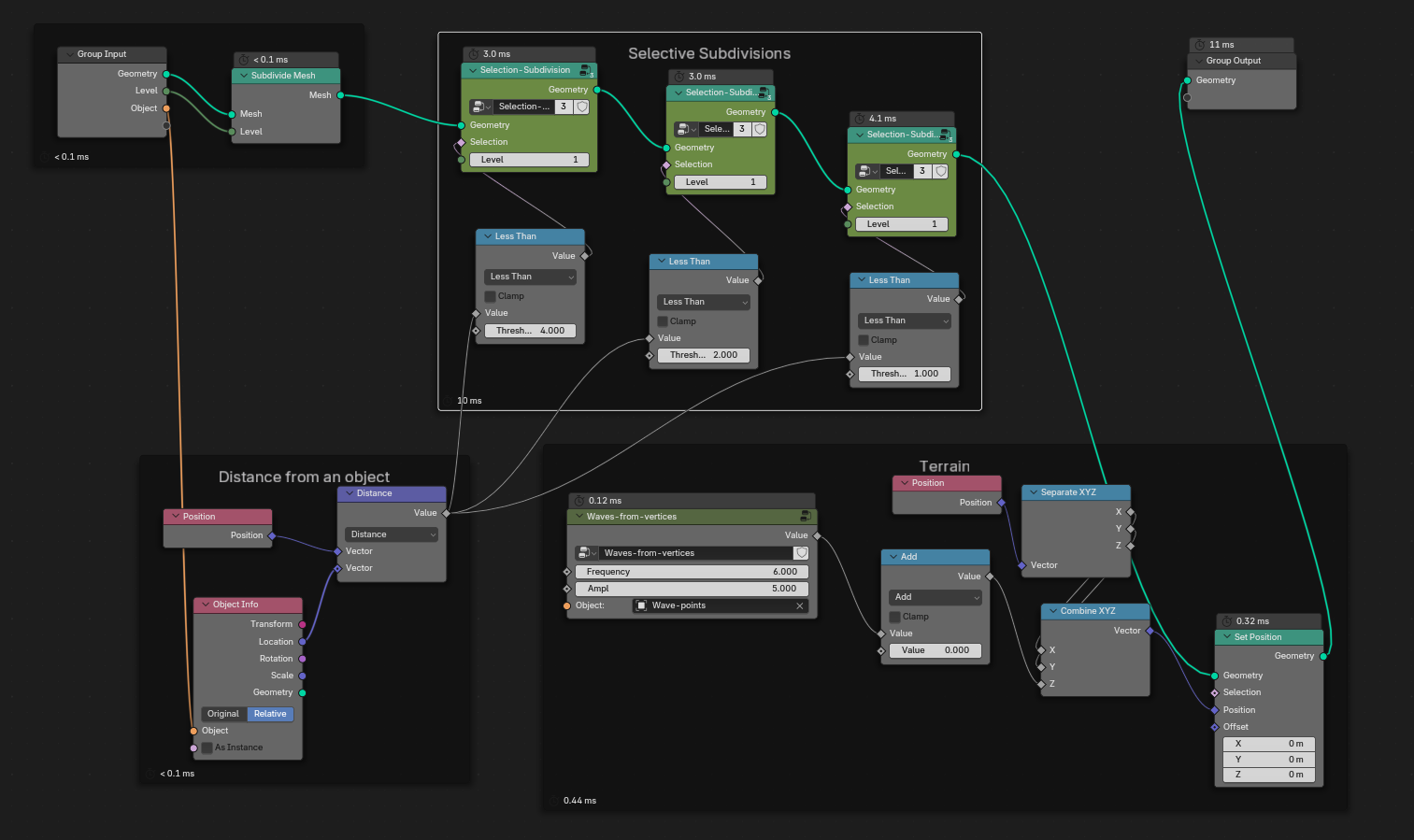The height and width of the screenshot is (840, 1414).
Task: Enable Clamp checkbox in the Add node
Action: (895, 617)
